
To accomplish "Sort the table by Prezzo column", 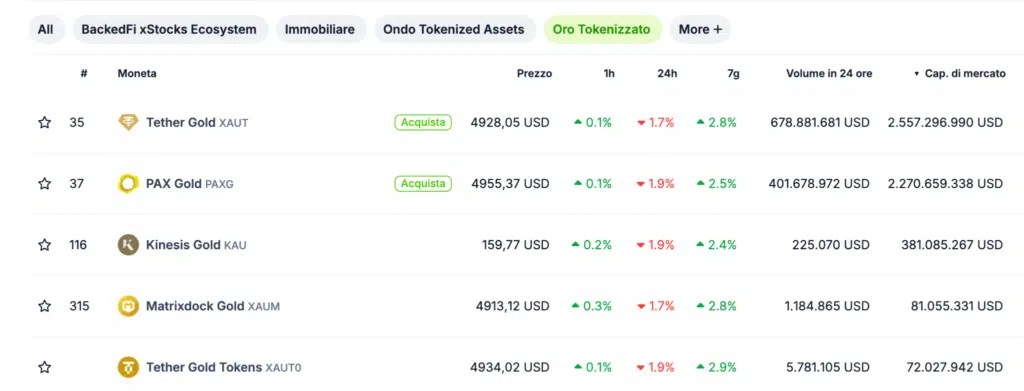I will click(x=534, y=74).
